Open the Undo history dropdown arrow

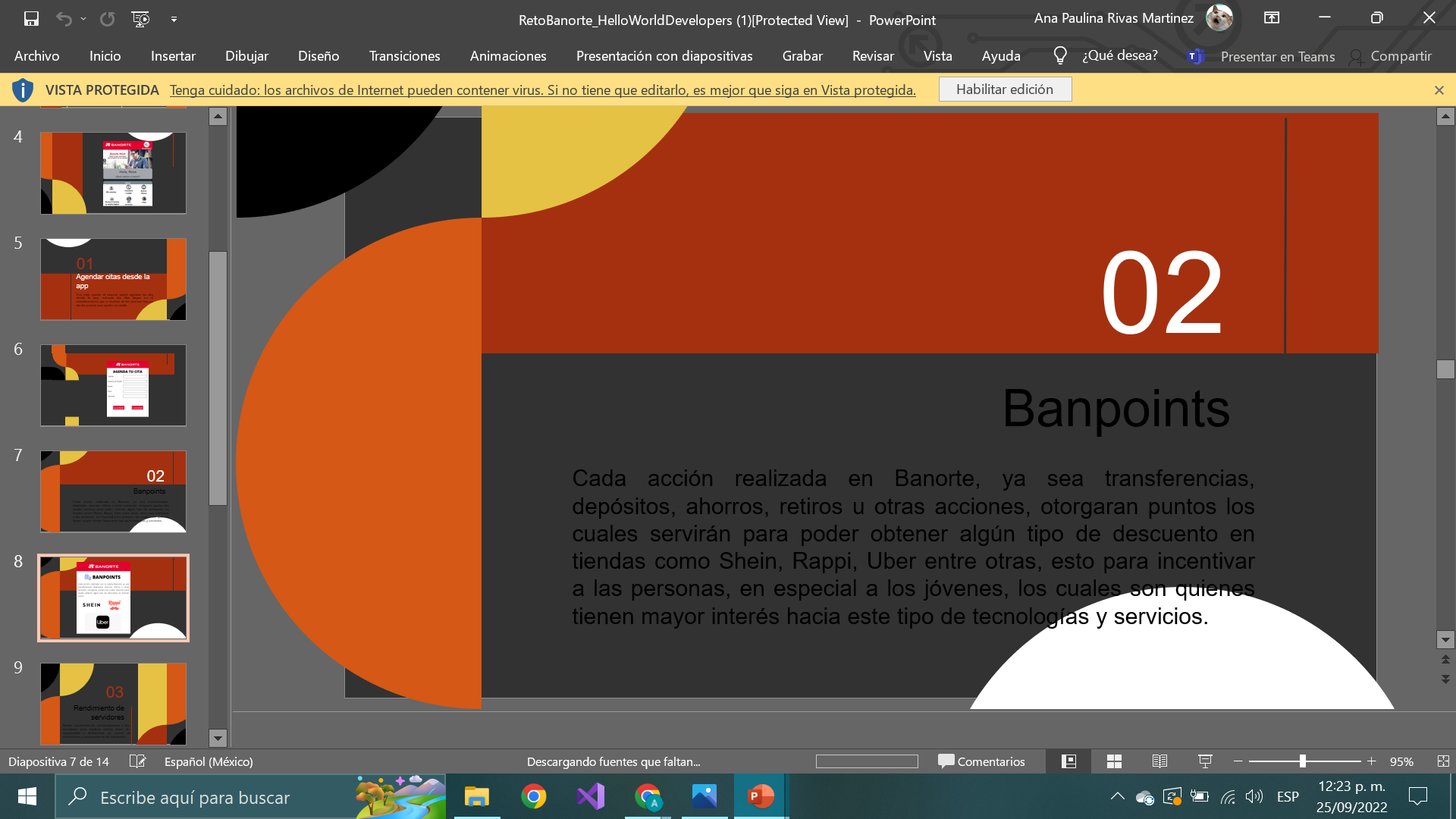point(83,19)
